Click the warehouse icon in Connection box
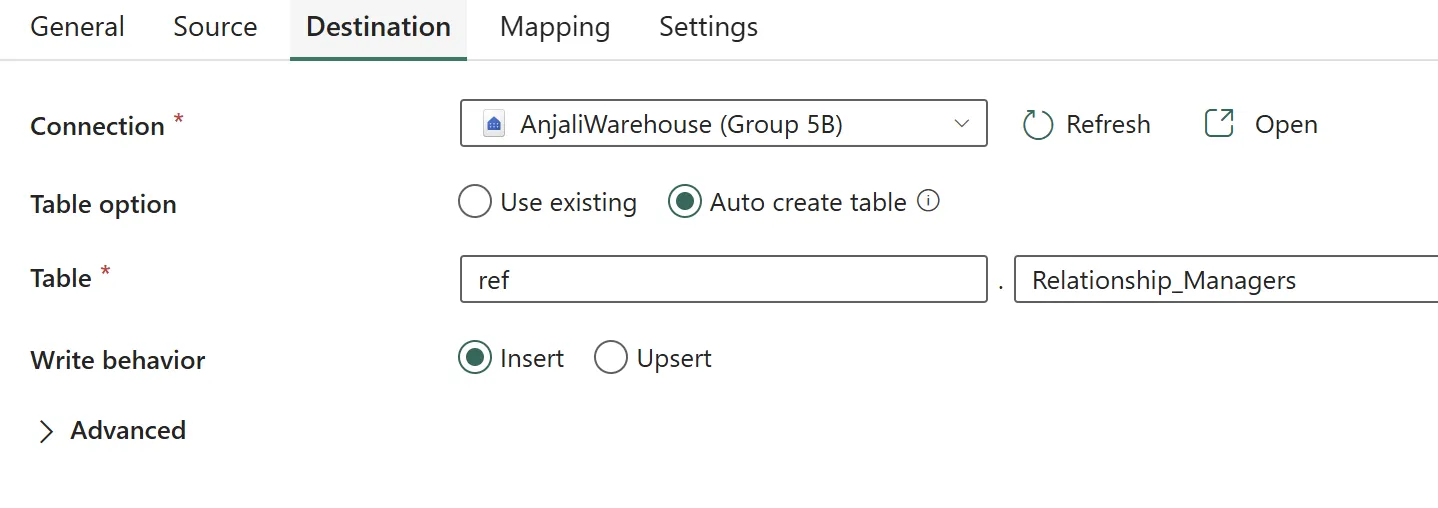The image size is (1438, 508). (x=494, y=125)
